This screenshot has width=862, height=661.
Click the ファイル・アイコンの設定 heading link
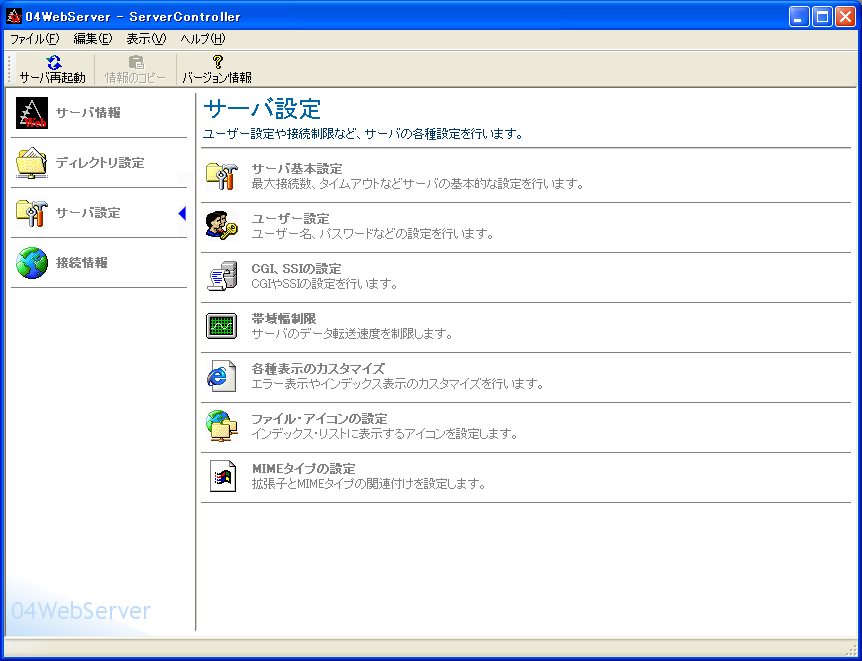coord(319,419)
